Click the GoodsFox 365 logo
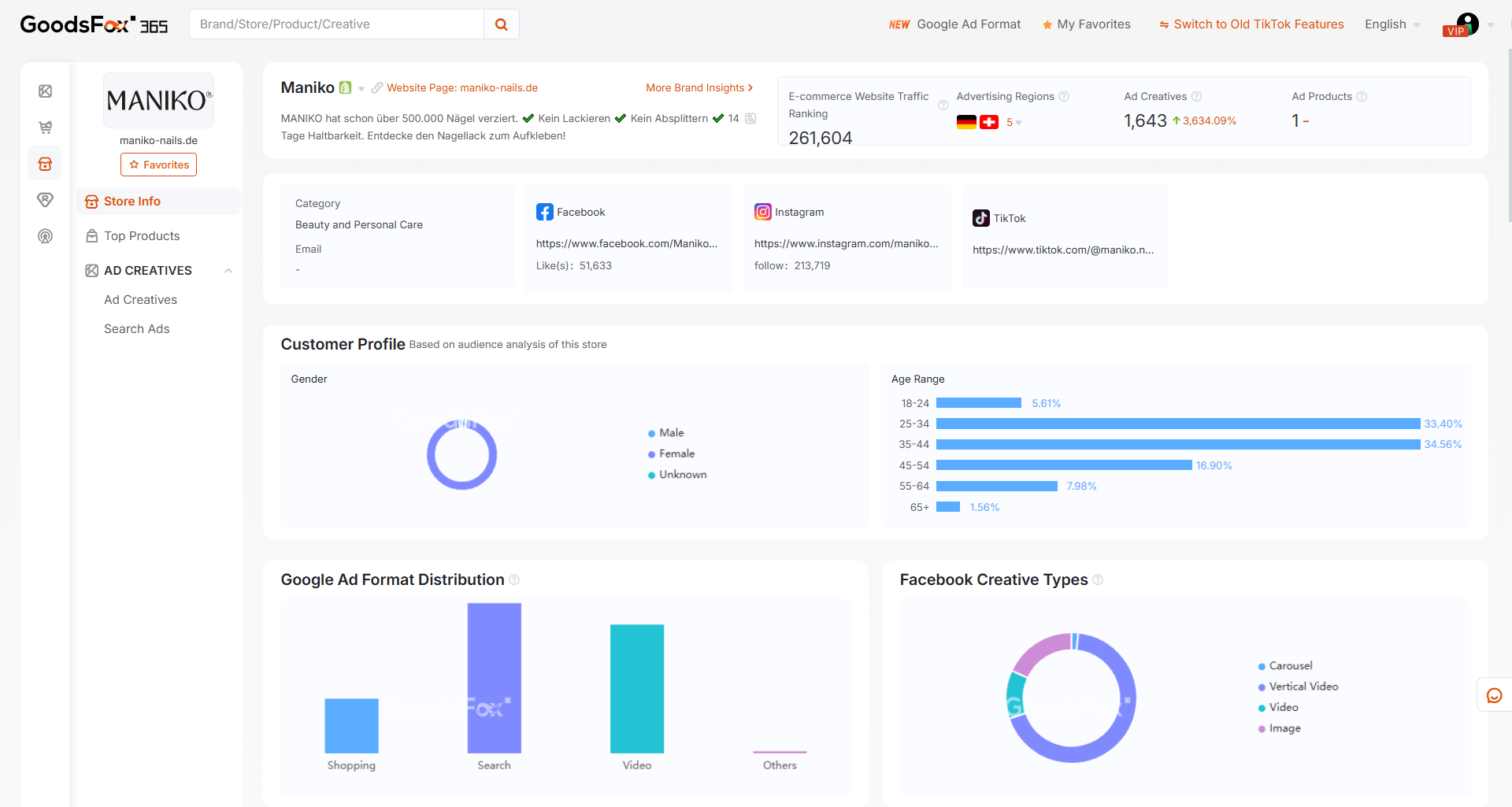Screen dimensions: 1512x807 pyautogui.click(x=94, y=24)
